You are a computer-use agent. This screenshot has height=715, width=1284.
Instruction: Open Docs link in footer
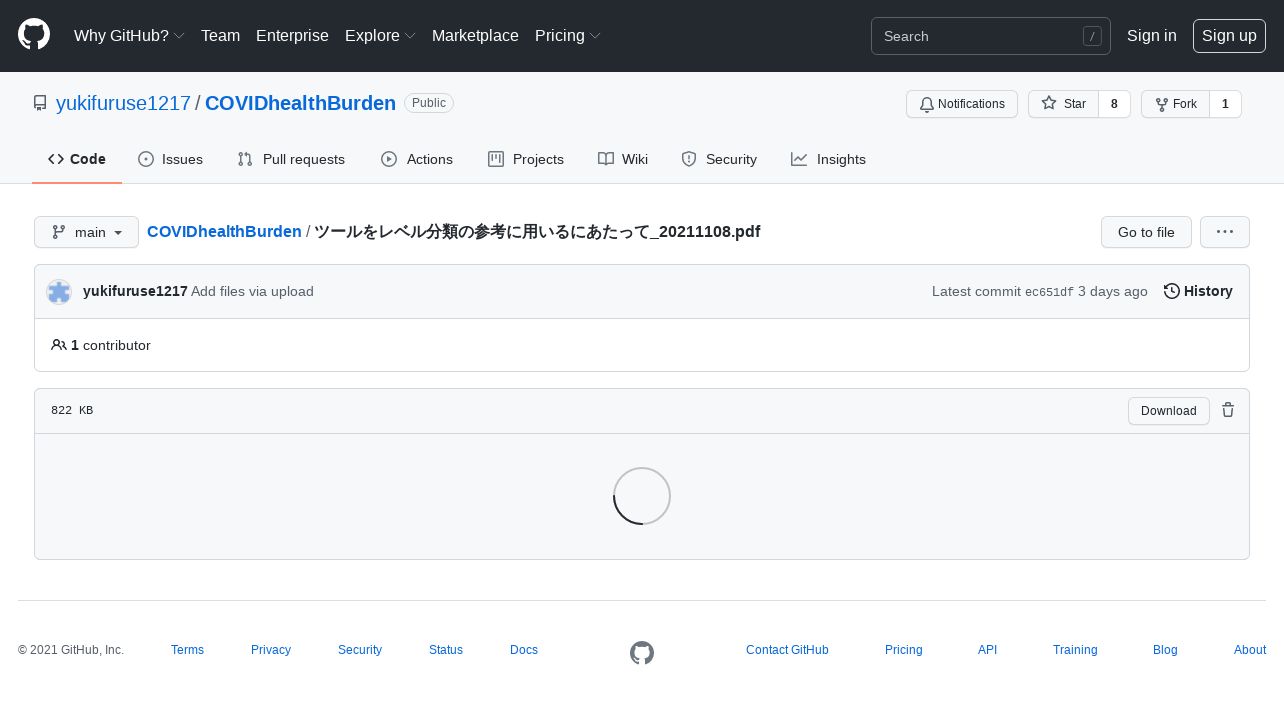point(524,650)
